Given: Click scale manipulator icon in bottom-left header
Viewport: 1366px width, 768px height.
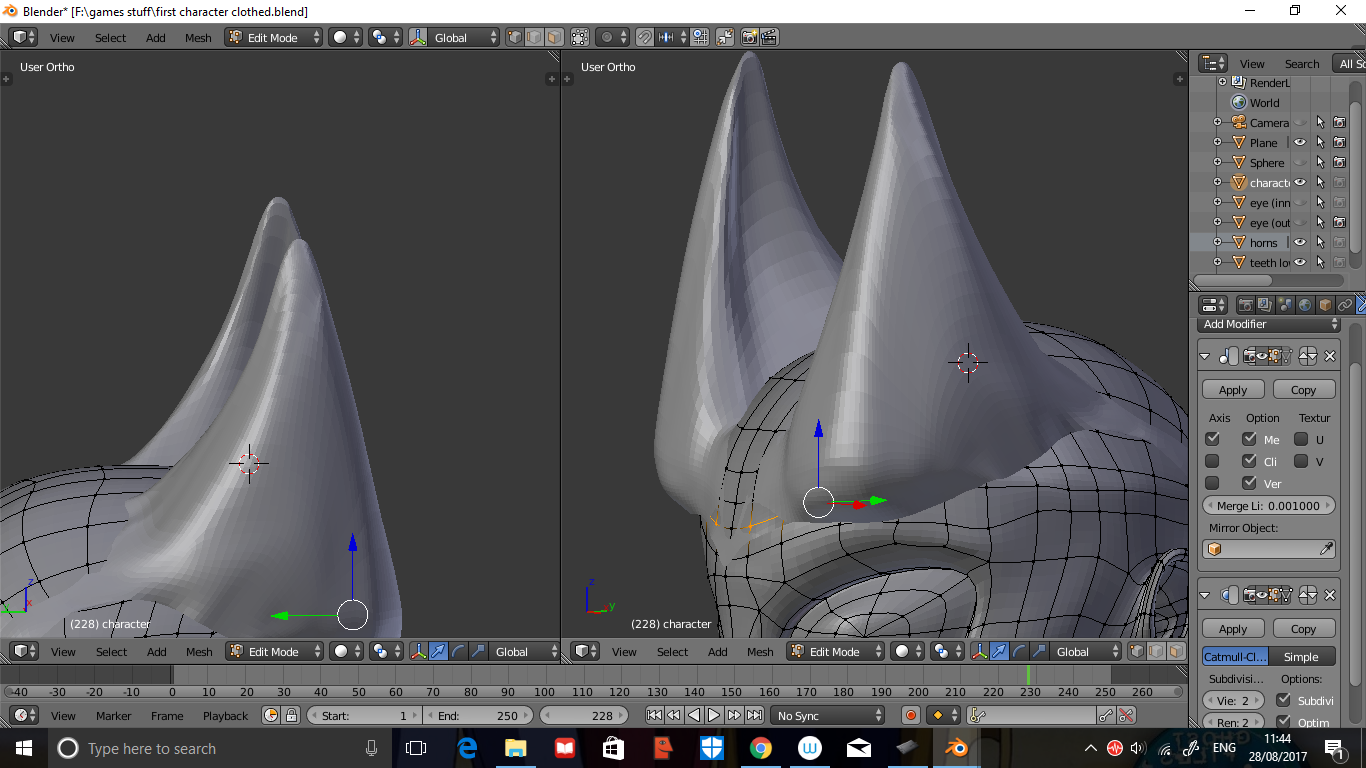Looking at the screenshot, I should pos(478,651).
